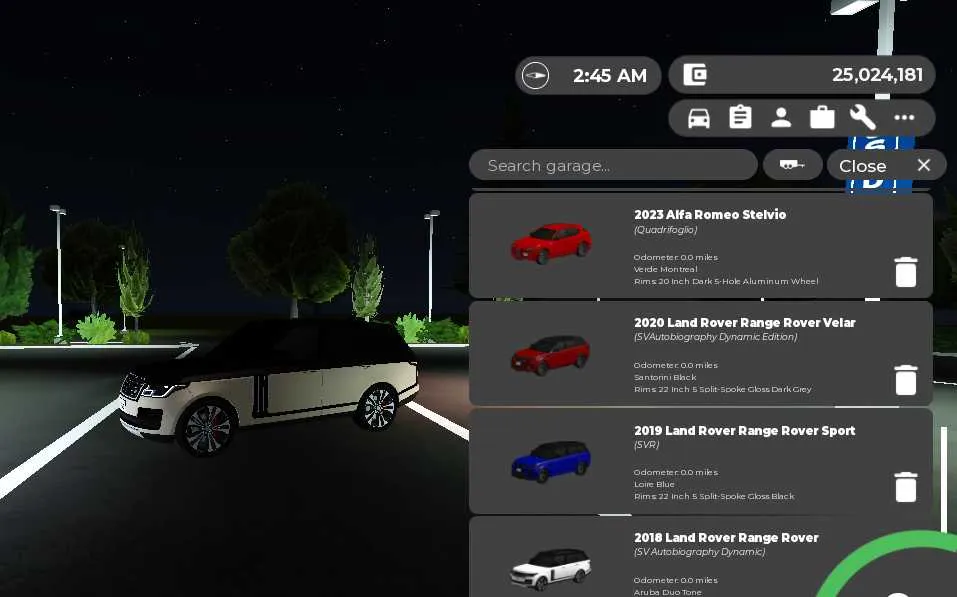Delete the 2019 Range Rover Sport

(x=906, y=487)
